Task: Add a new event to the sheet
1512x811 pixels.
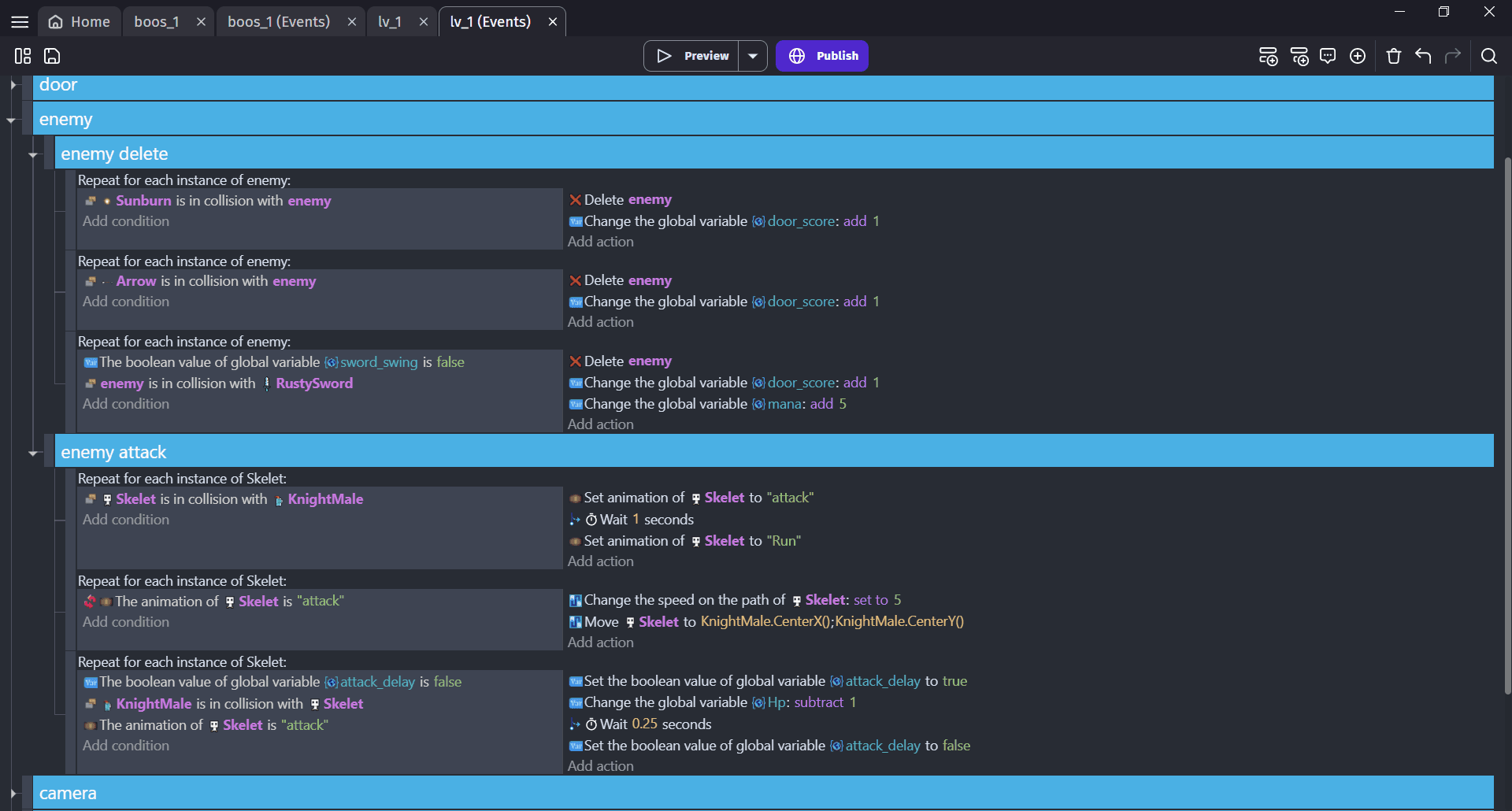Action: [1268, 56]
